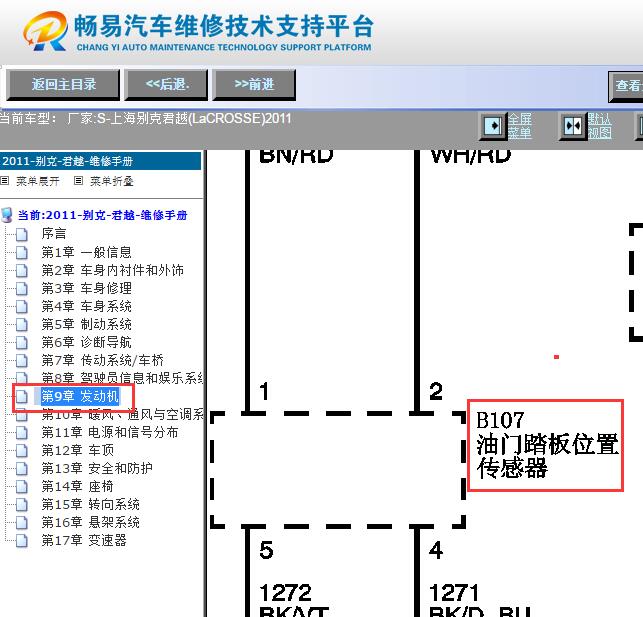
Task: Select 第9章 发动机 chapter
Action: (80, 396)
